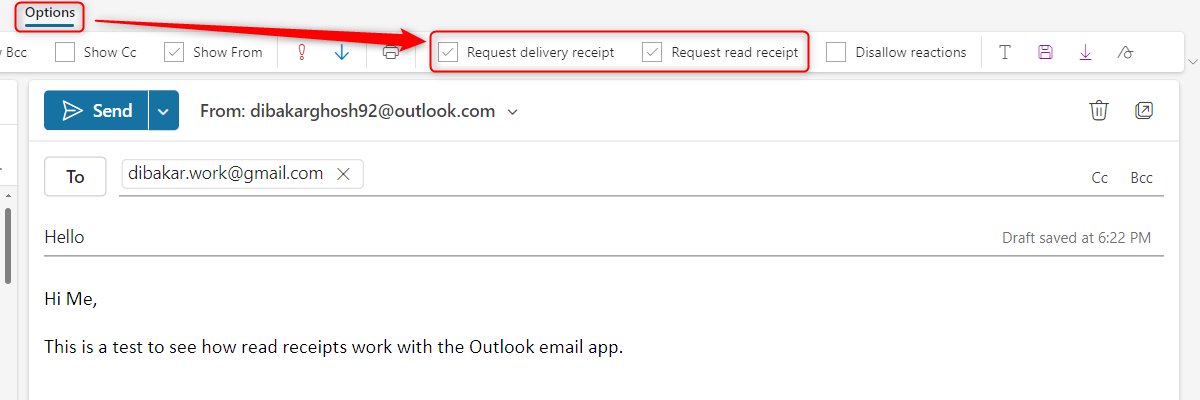Open To recipients picker button
The image size is (1200, 400).
[75, 176]
